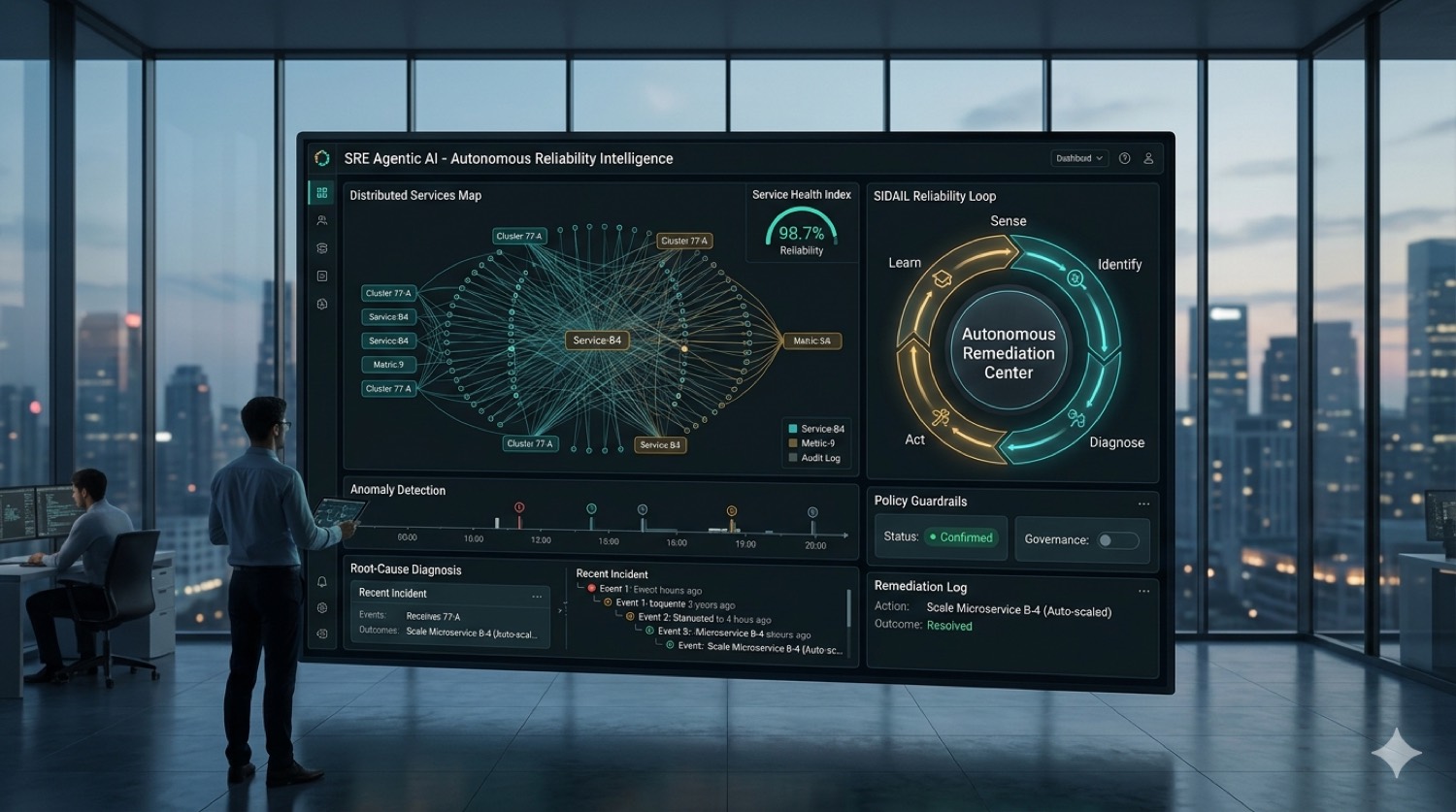Open the settings gear in the sidebar
Screen dimensions: 1456x812
coord(322,608)
